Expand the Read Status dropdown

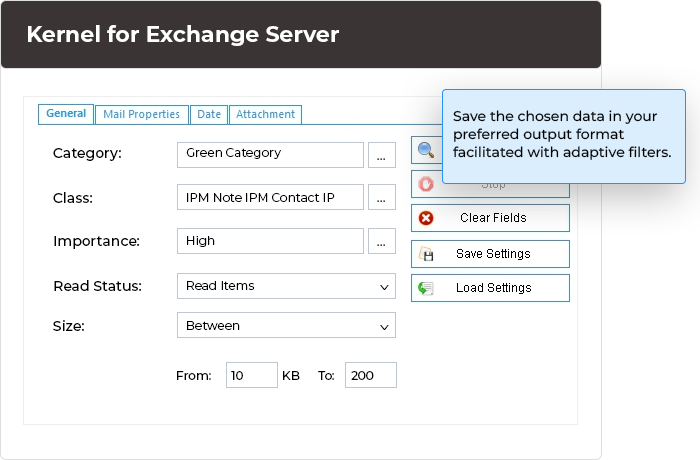tap(286, 286)
